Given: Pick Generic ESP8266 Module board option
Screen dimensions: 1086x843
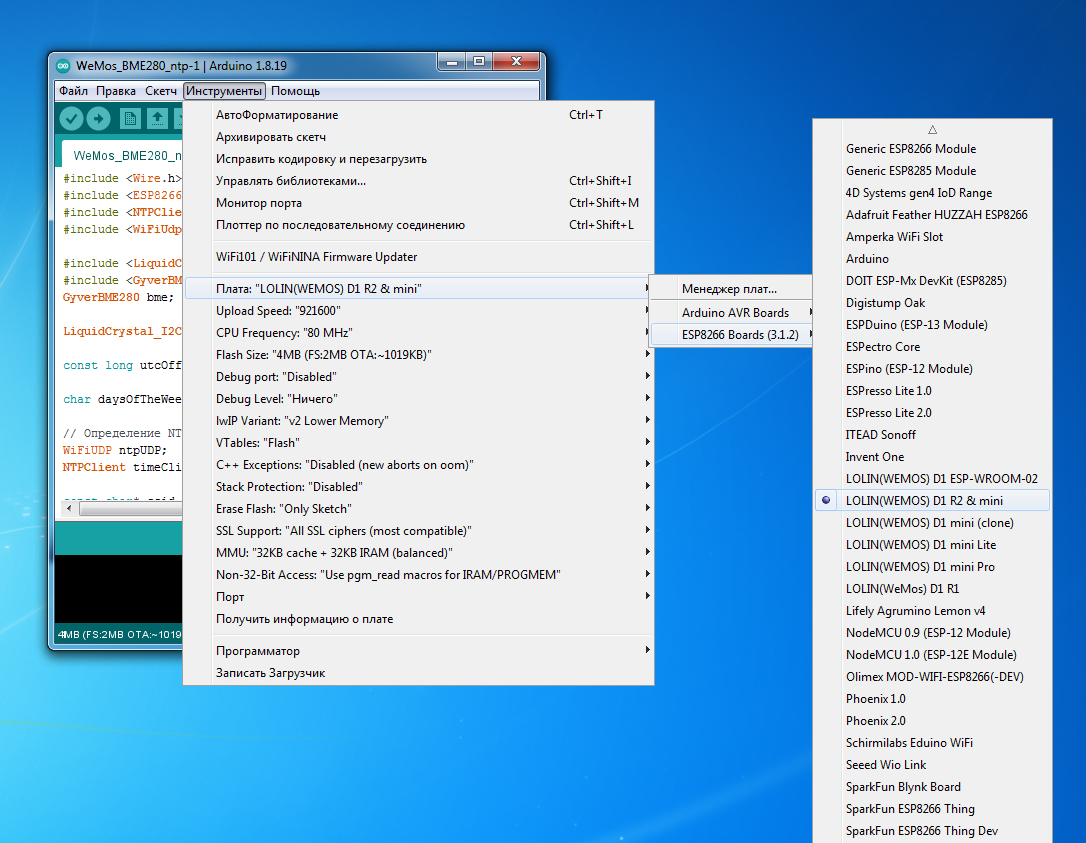Looking at the screenshot, I should click(911, 149).
